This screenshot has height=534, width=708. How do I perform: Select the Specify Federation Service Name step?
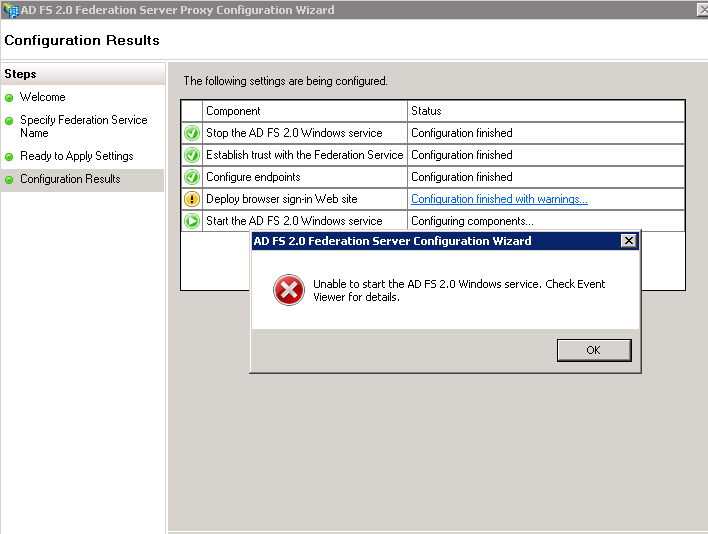(84, 126)
